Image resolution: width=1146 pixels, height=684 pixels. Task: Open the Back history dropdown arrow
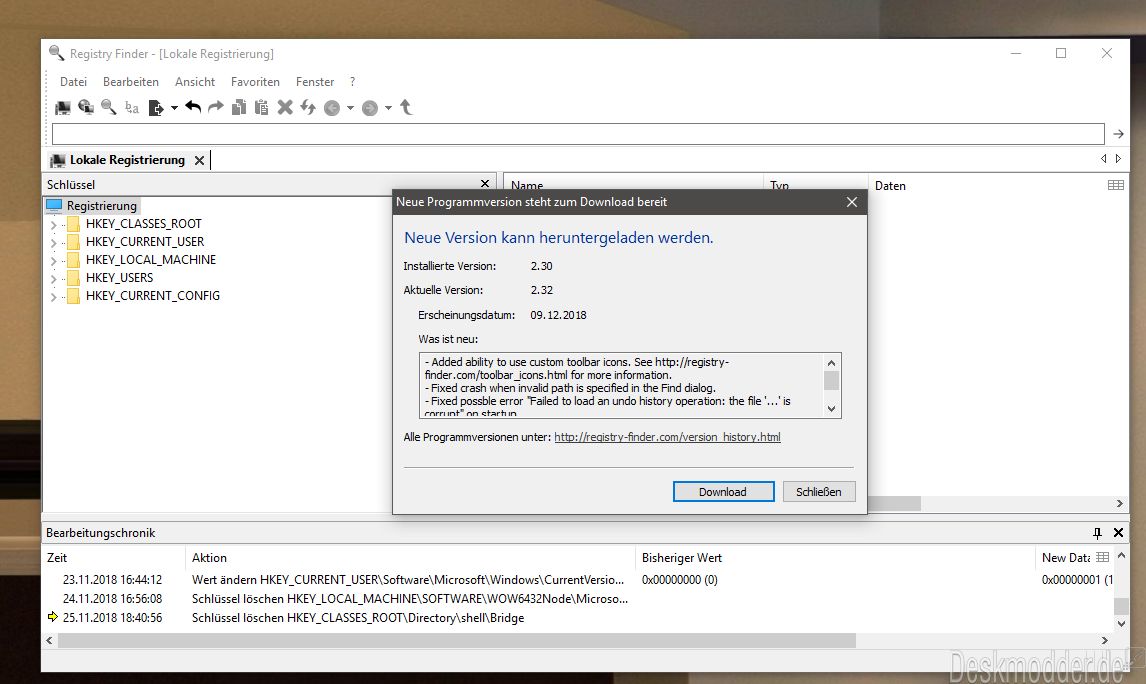pyautogui.click(x=350, y=108)
